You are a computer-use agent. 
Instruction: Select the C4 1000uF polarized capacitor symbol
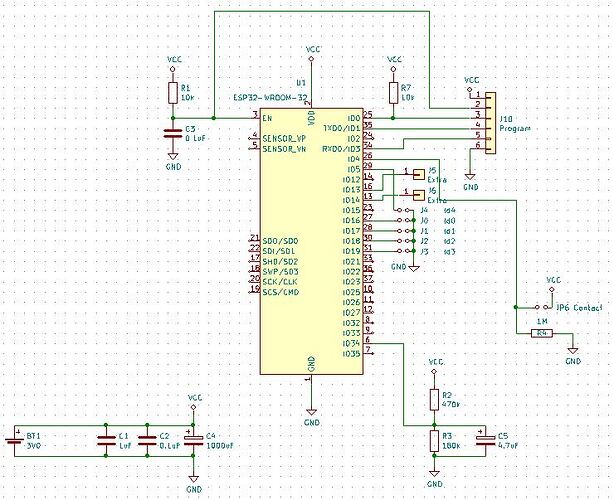(x=193, y=439)
